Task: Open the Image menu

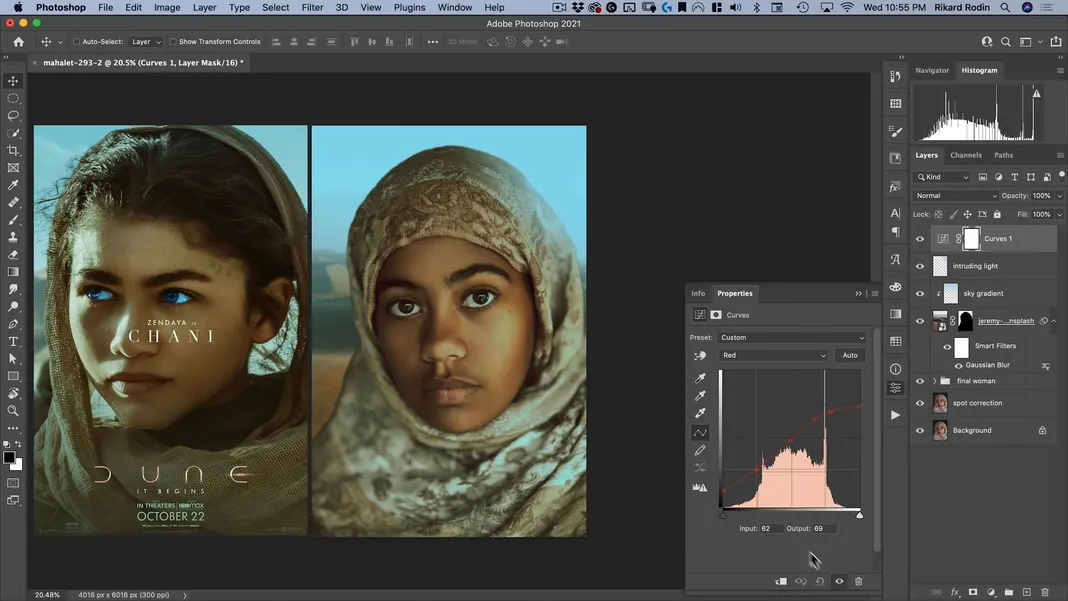Action: point(167,7)
